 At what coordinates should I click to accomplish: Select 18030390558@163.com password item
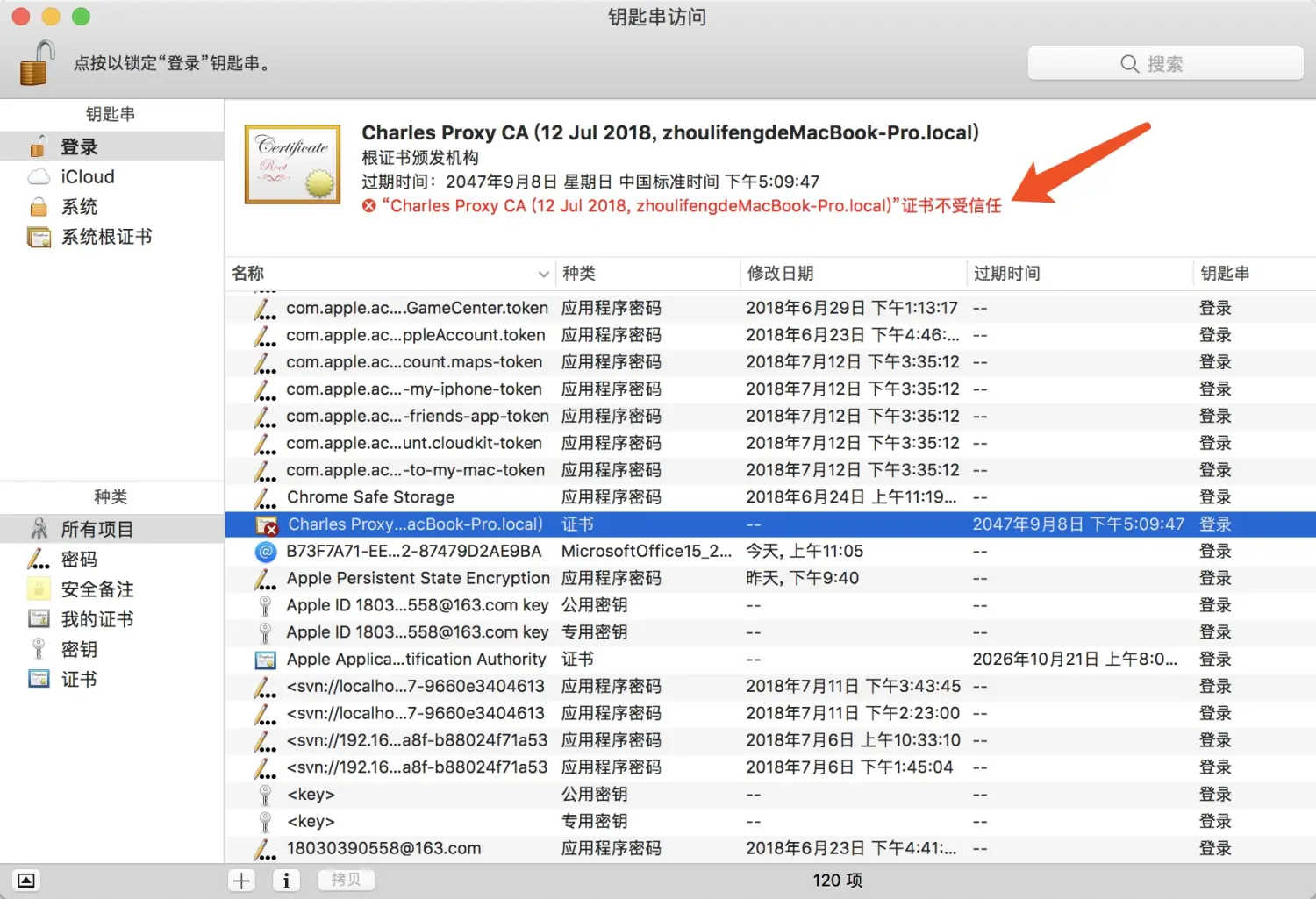[x=770, y=848]
